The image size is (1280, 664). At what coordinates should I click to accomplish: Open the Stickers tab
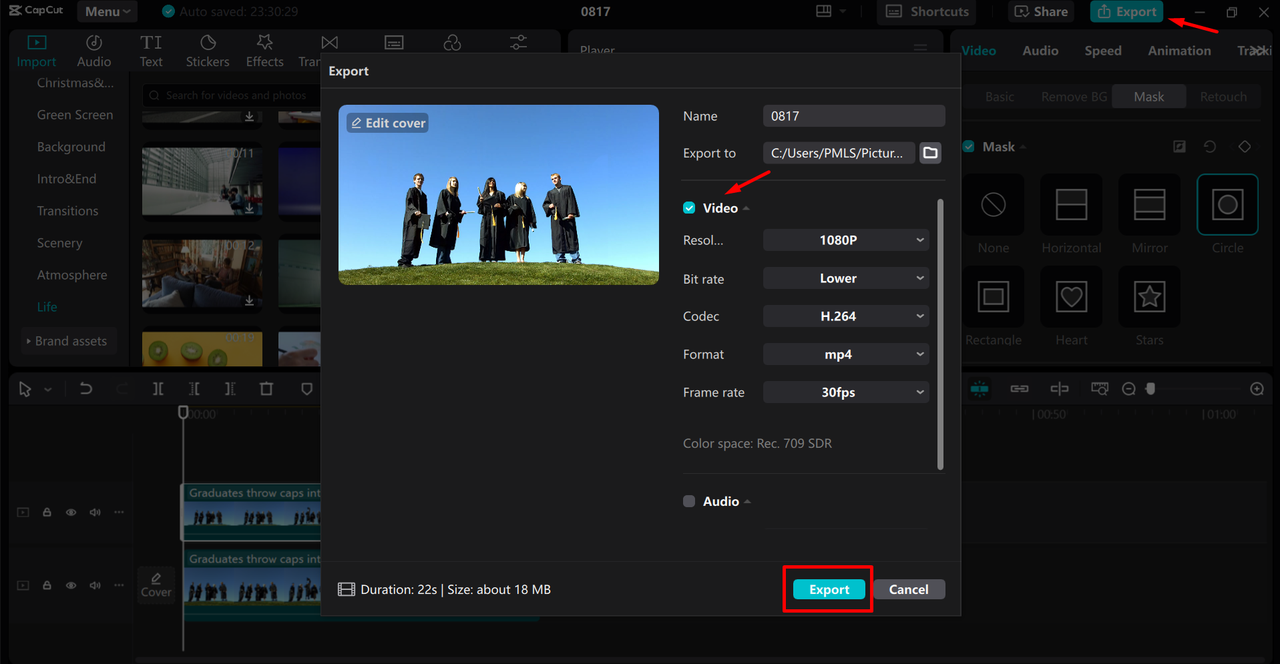208,50
